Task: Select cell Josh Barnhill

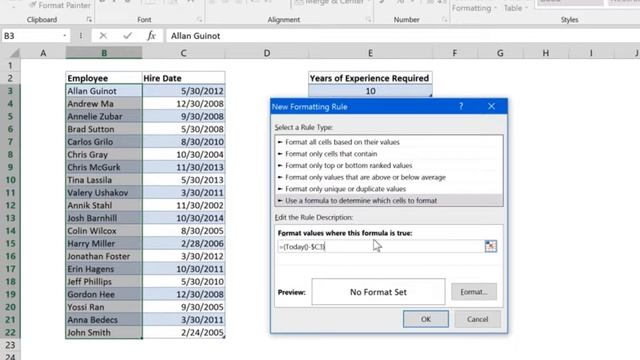Action: tap(104, 218)
